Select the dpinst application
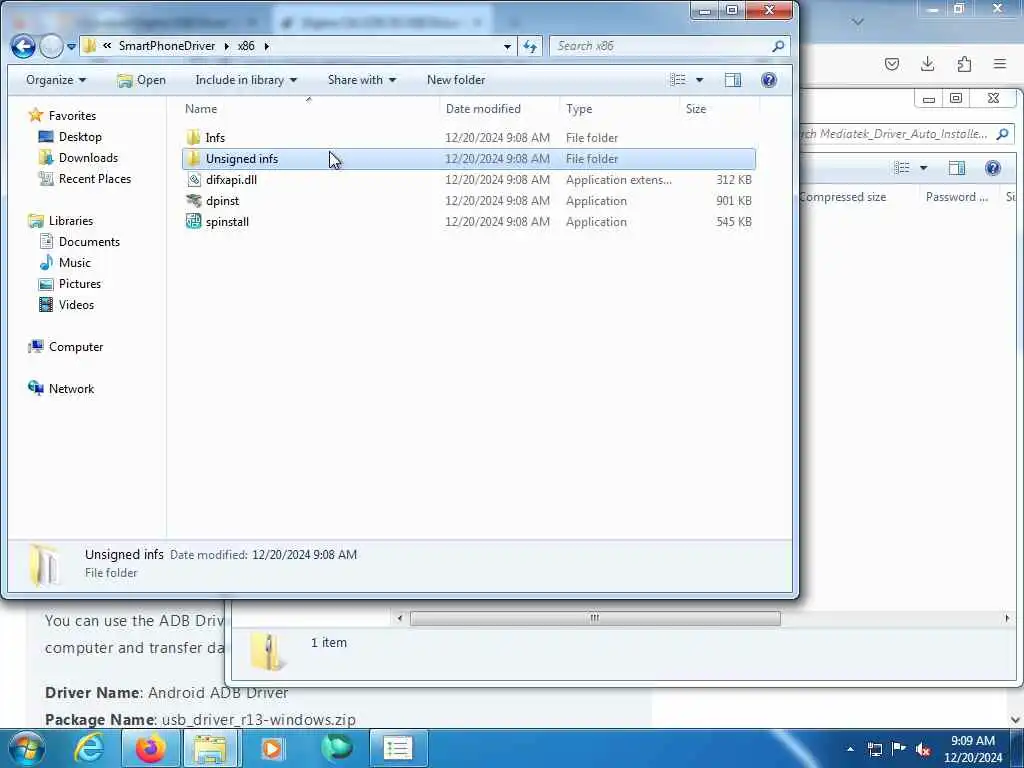This screenshot has height=768, width=1024. [x=468, y=200]
